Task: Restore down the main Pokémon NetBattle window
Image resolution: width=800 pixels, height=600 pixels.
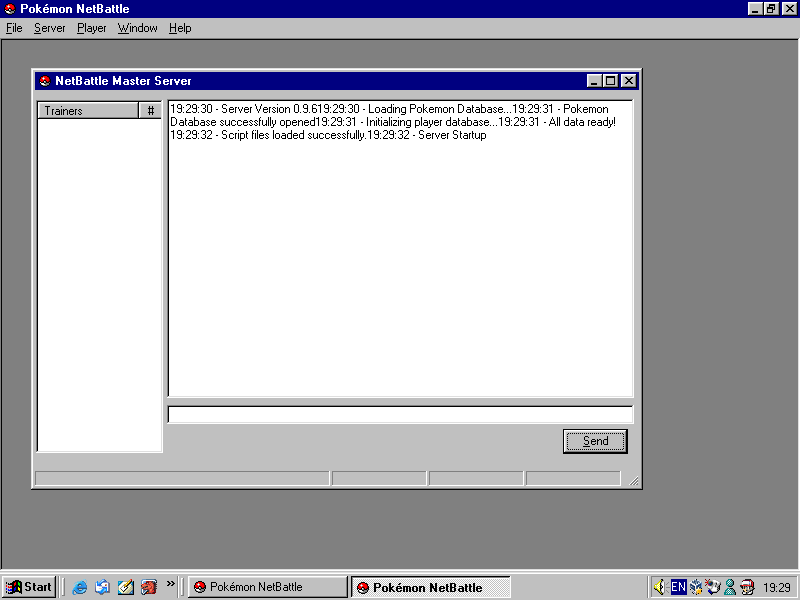Action: (x=771, y=9)
